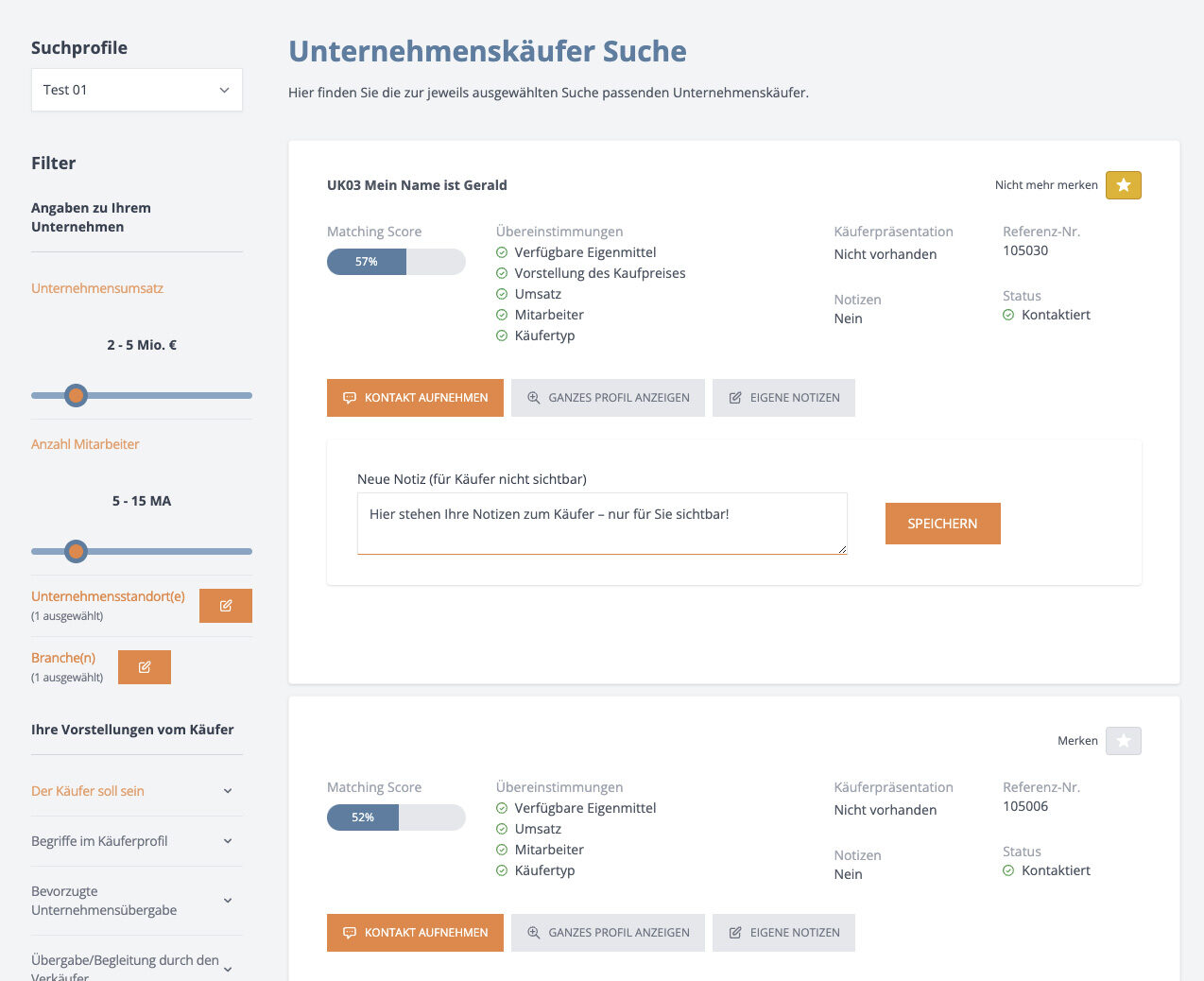Click 'Kontakt aufnehmen' for profile 105006
The image size is (1204, 981).
(415, 933)
